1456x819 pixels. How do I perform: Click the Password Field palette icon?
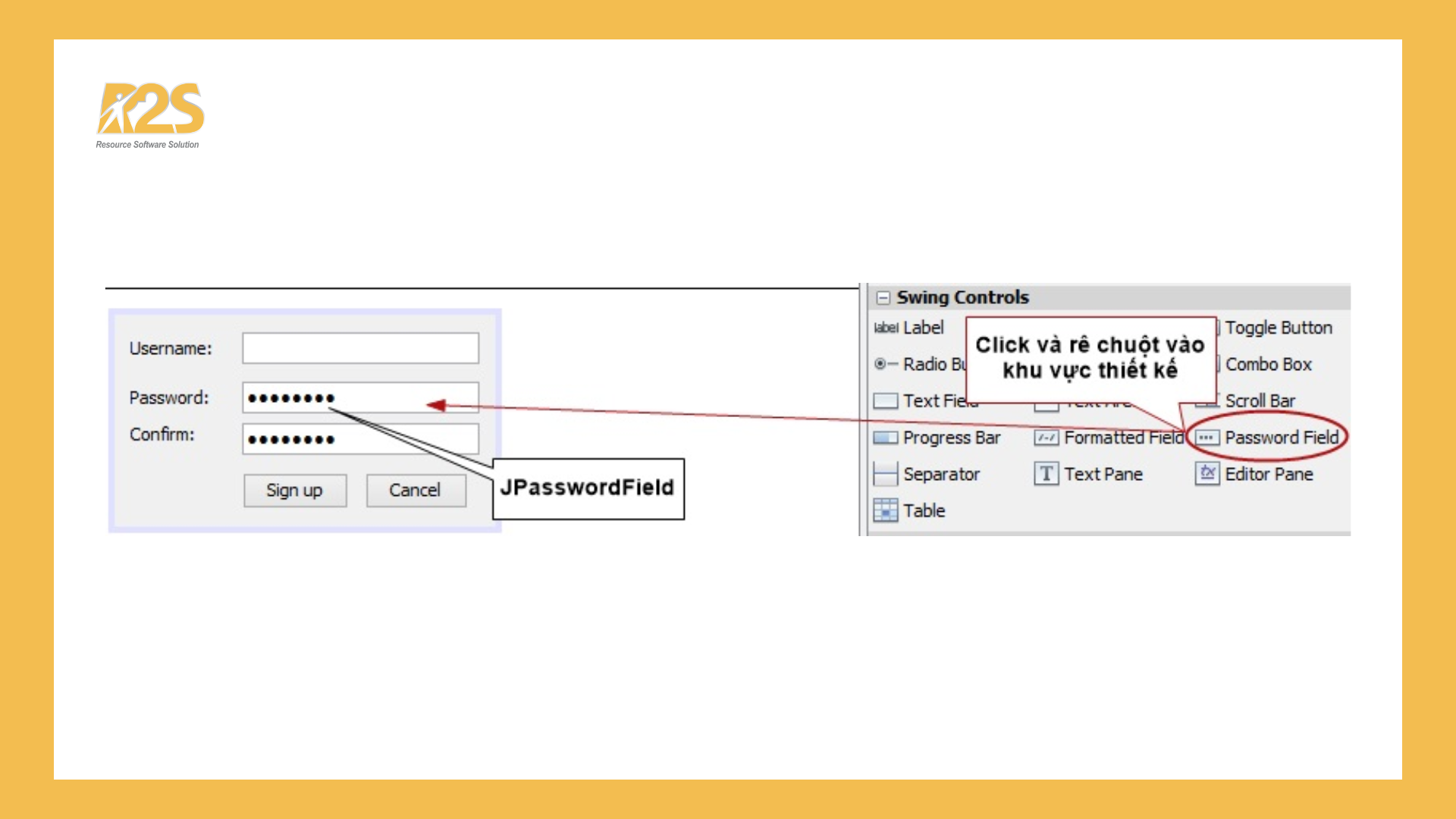click(1207, 438)
